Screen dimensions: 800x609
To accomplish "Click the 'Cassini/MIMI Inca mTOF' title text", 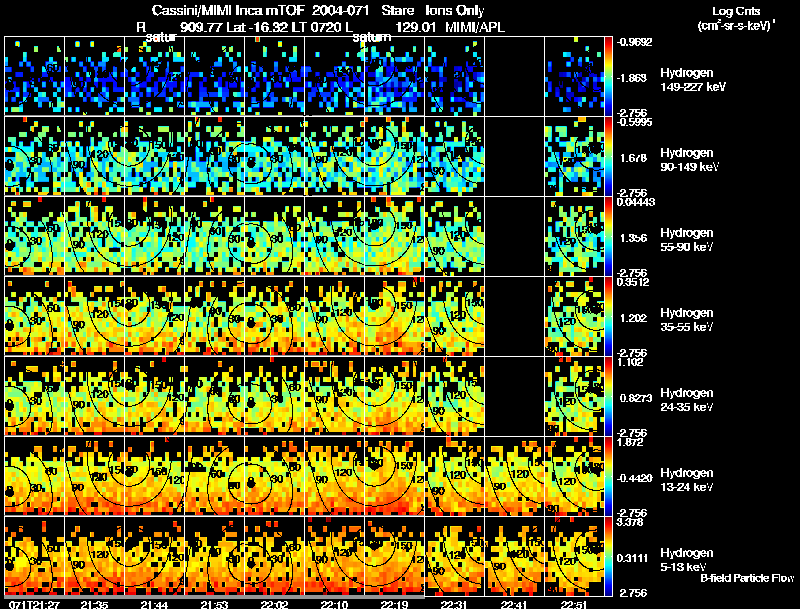I will [x=228, y=11].
